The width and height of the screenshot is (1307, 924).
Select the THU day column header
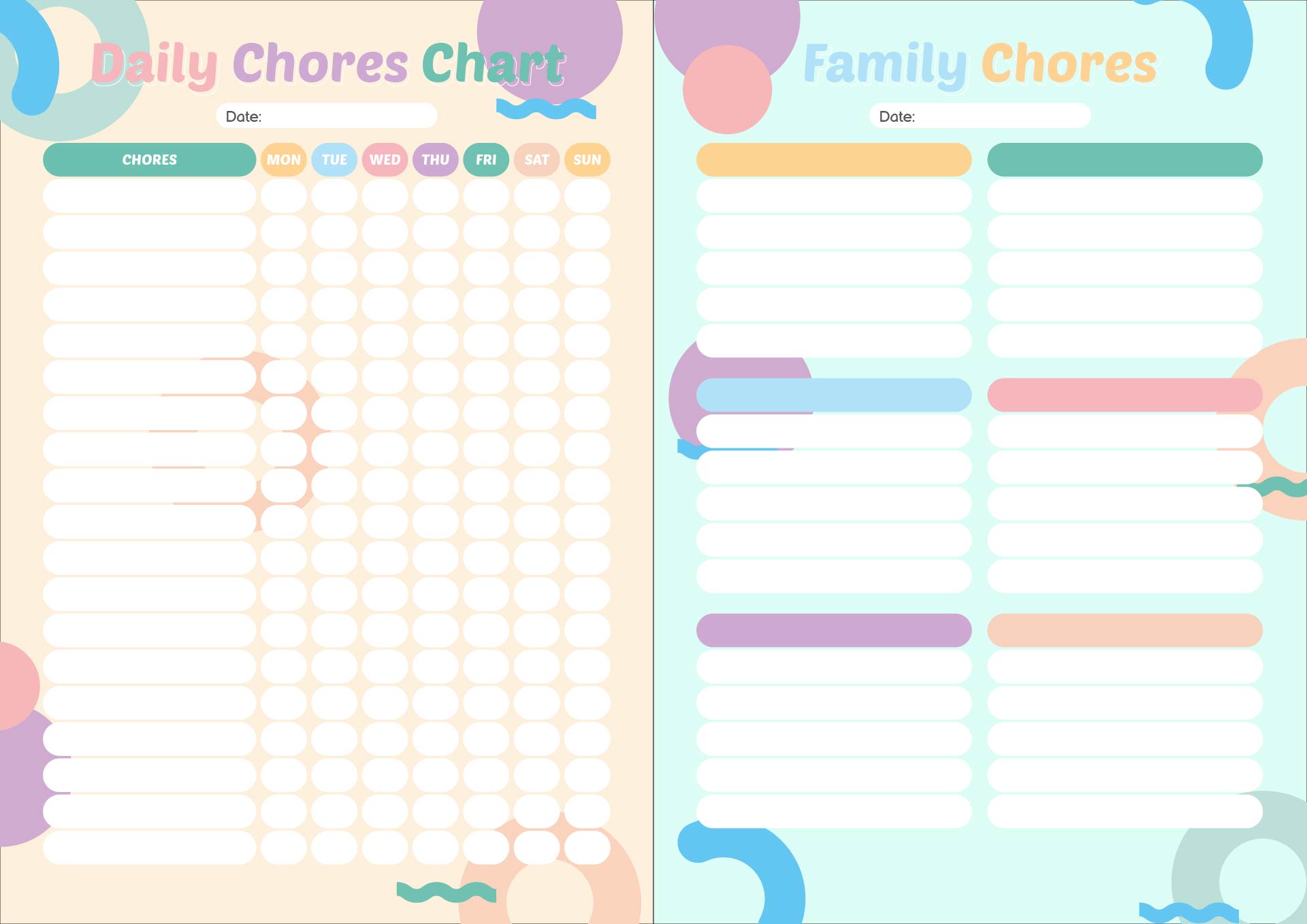[x=435, y=160]
